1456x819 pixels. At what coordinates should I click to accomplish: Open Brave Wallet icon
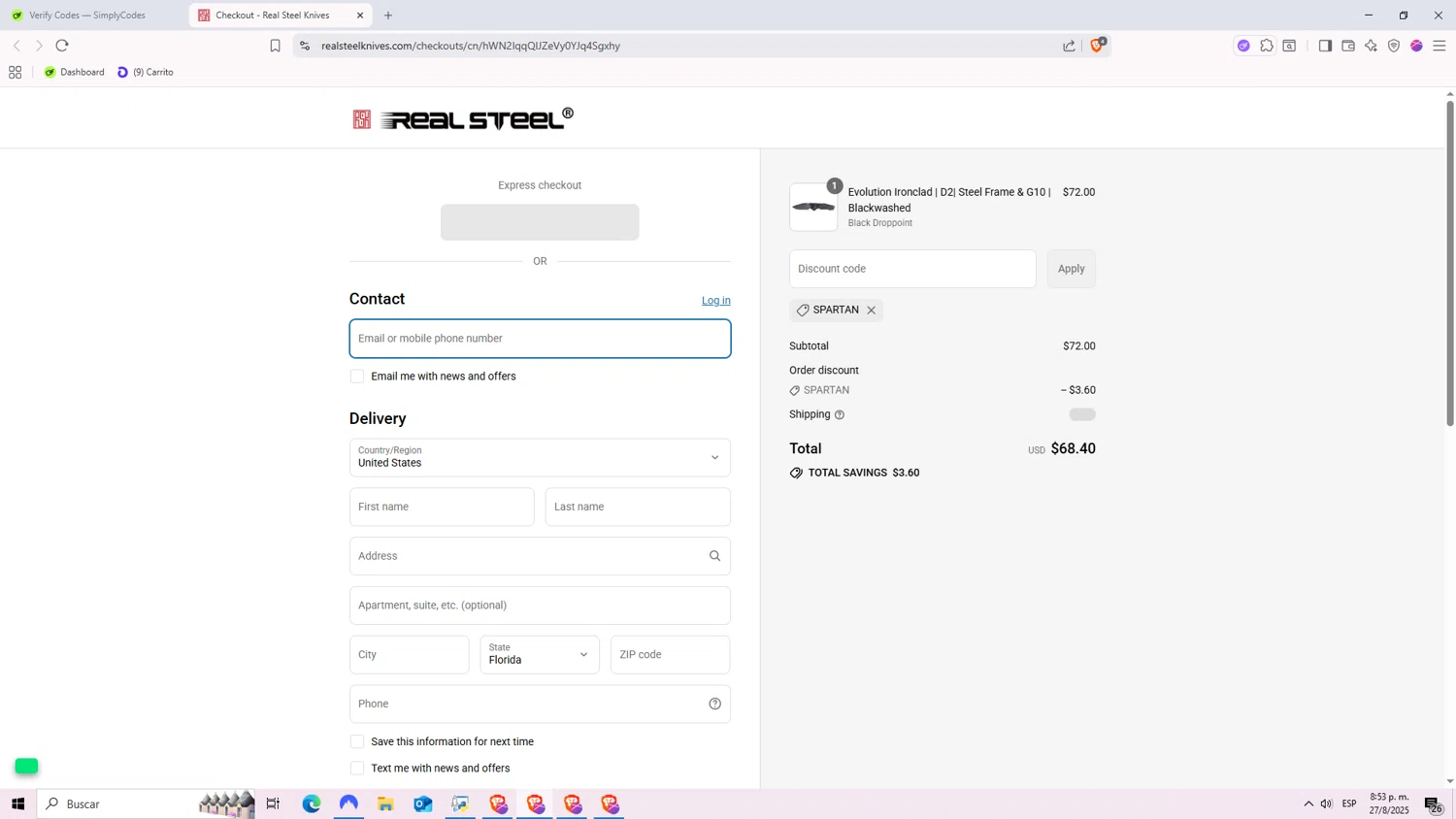tap(1348, 46)
